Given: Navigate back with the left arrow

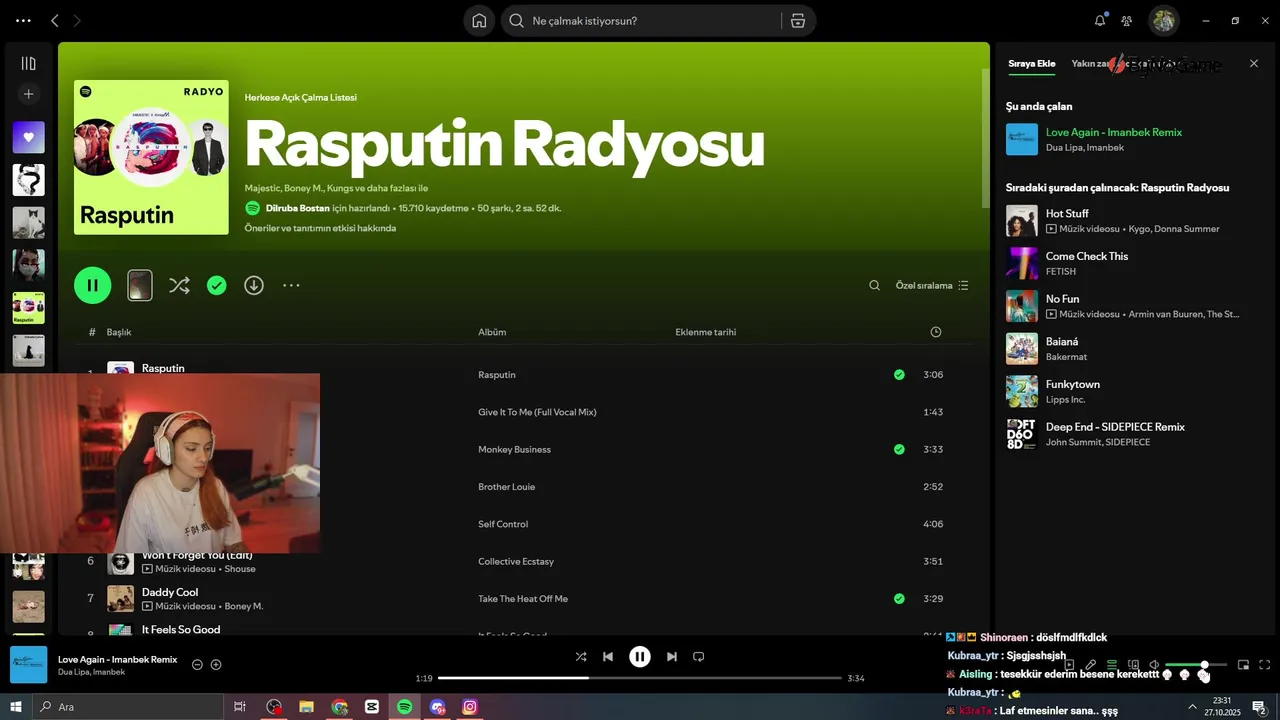Looking at the screenshot, I should pos(55,21).
